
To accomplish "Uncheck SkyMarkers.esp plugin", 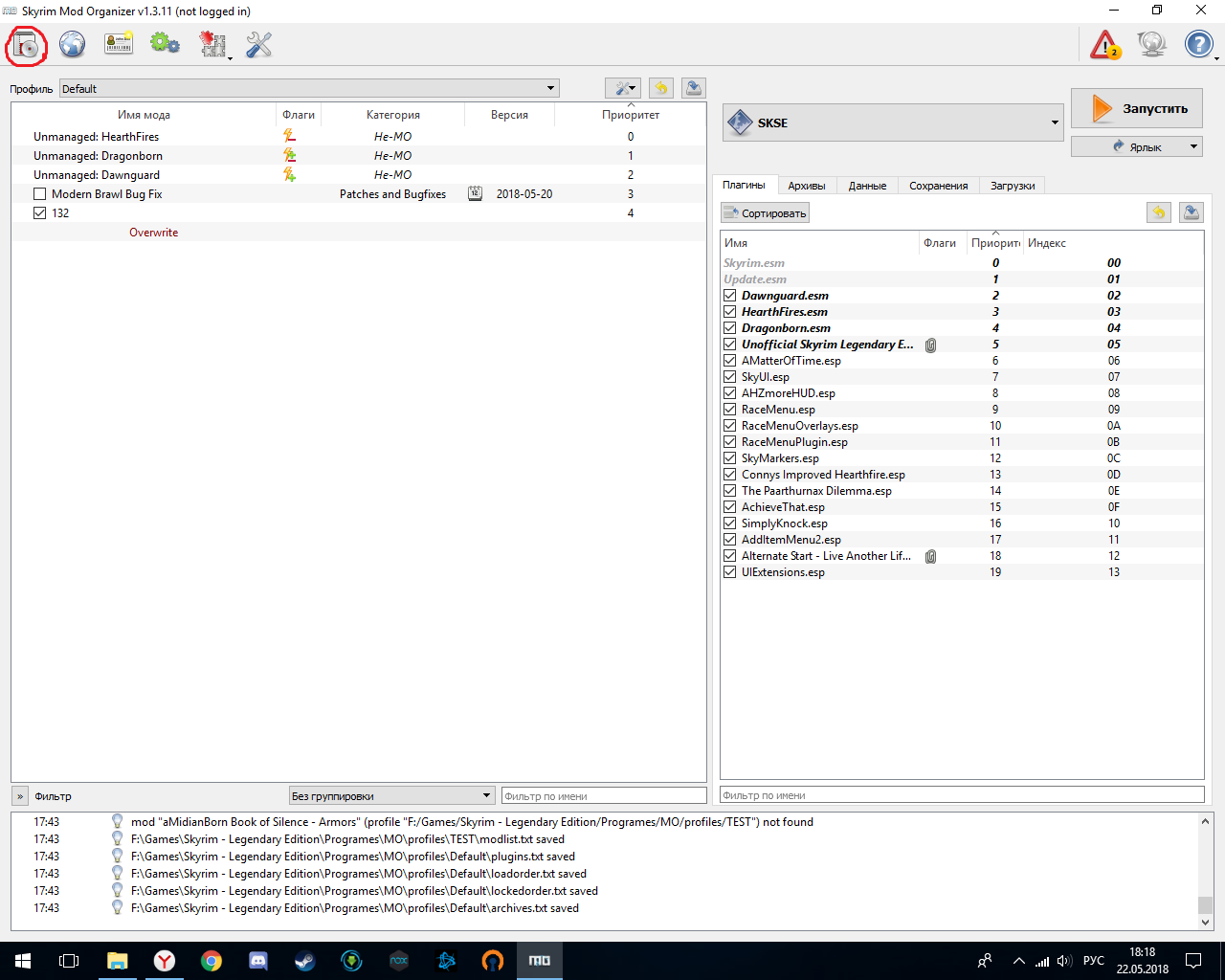I will pos(730,458).
